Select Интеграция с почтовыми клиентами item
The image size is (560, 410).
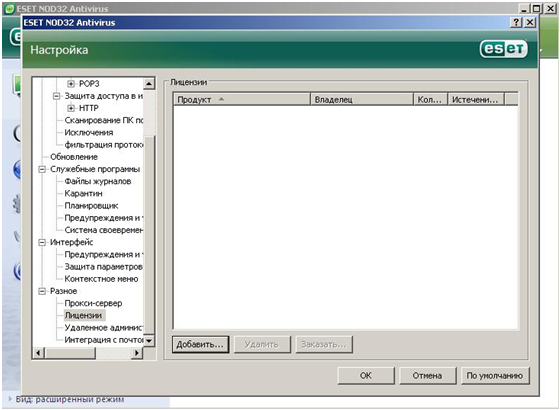pos(104,340)
